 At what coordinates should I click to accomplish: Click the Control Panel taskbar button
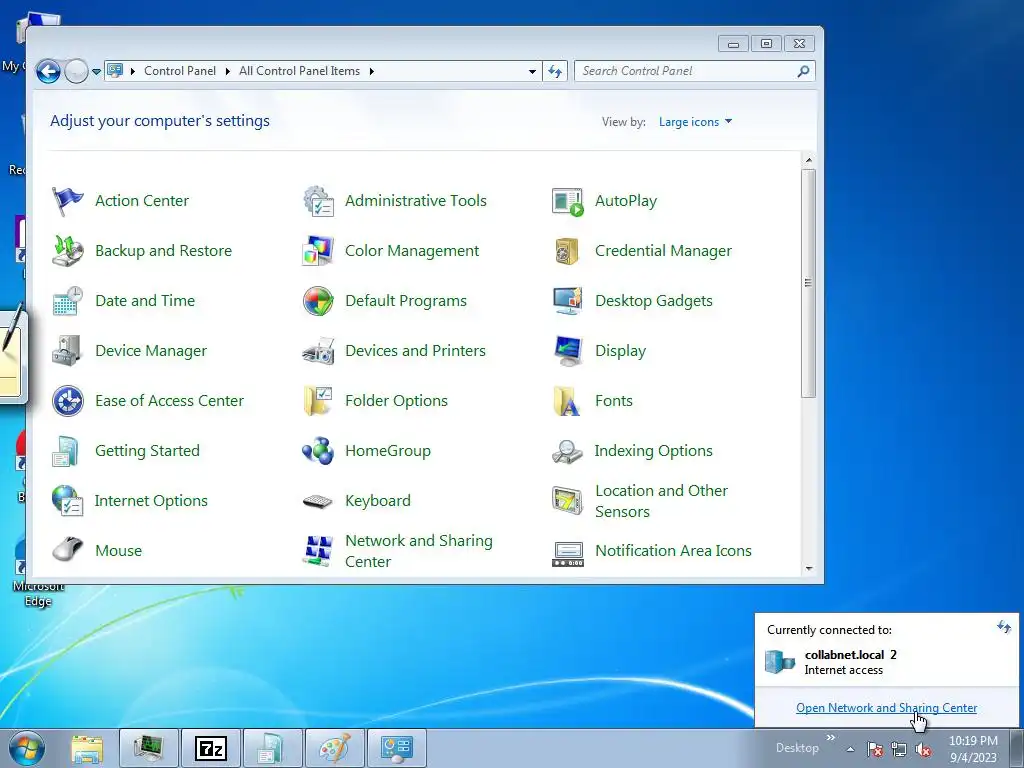coord(397,748)
